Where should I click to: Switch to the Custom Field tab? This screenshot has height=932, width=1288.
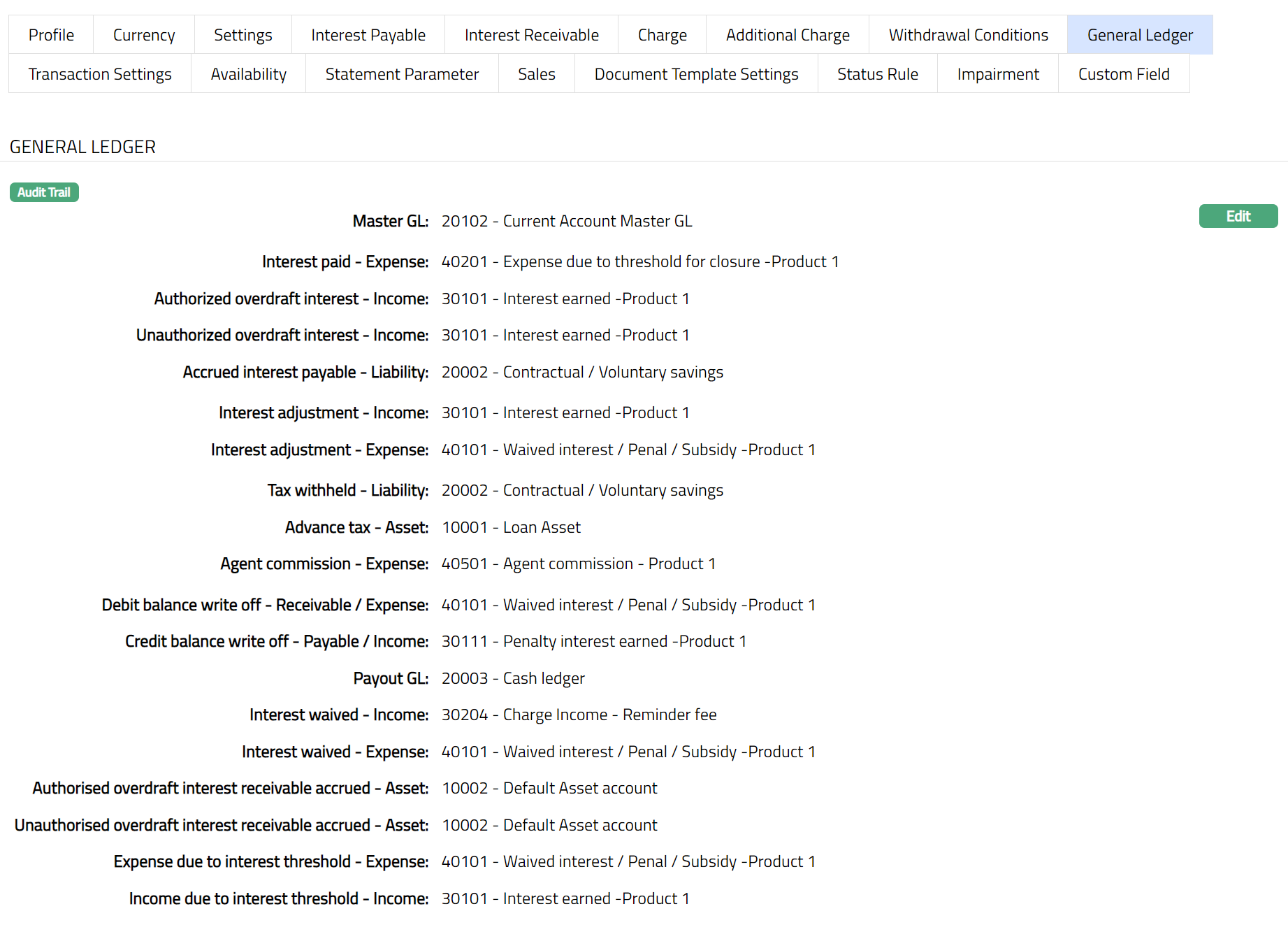[1124, 74]
